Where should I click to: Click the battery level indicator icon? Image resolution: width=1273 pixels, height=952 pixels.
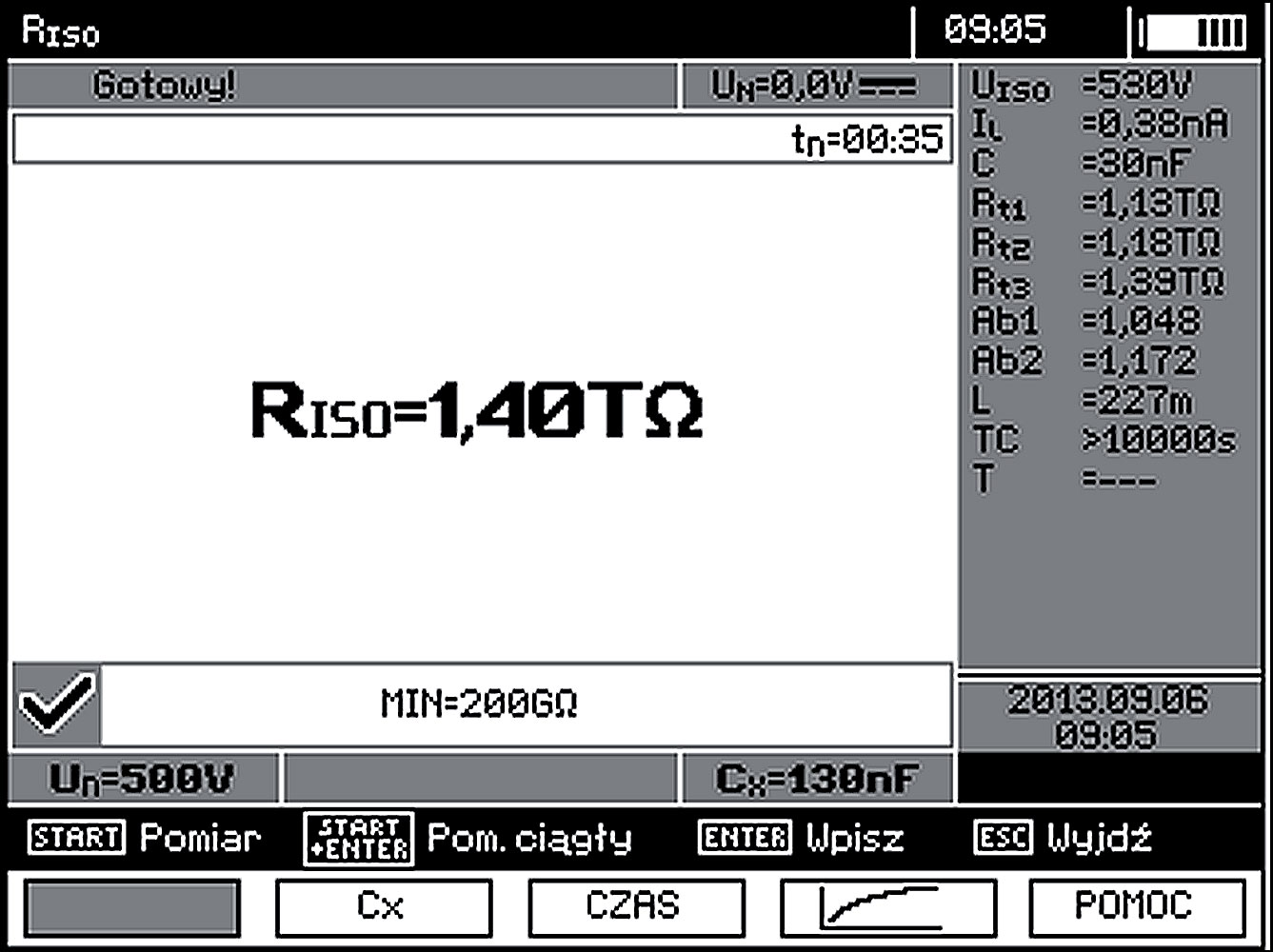click(1192, 33)
